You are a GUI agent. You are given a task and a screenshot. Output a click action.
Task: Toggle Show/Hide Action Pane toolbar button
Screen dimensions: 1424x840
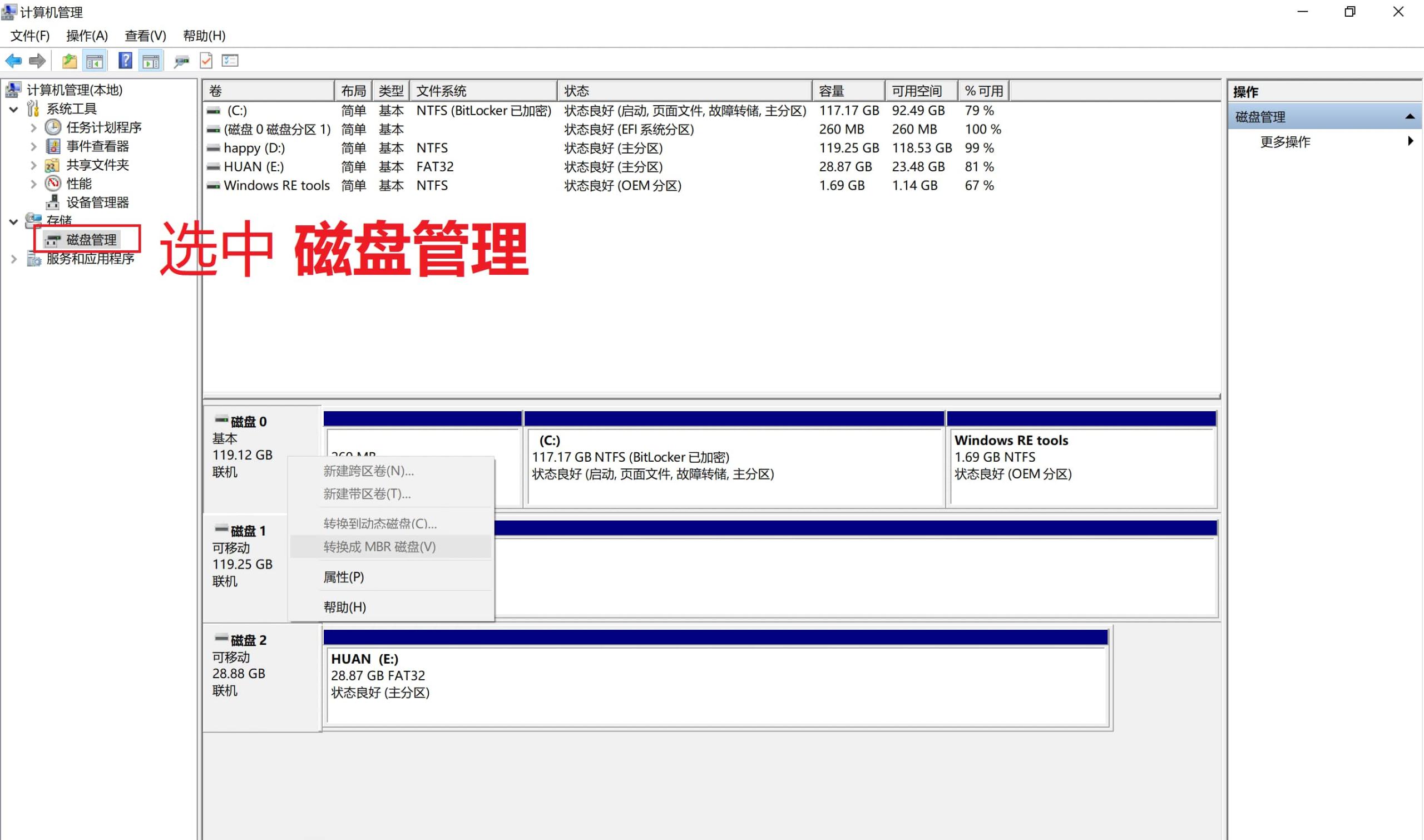coord(151,61)
